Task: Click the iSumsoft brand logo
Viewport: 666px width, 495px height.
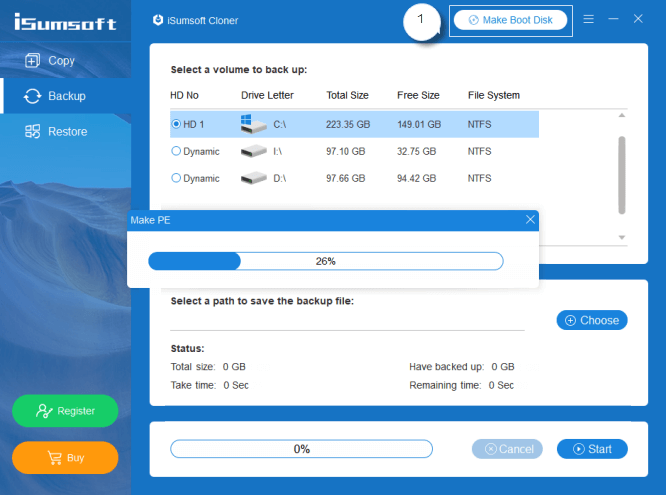Action: click(65, 22)
